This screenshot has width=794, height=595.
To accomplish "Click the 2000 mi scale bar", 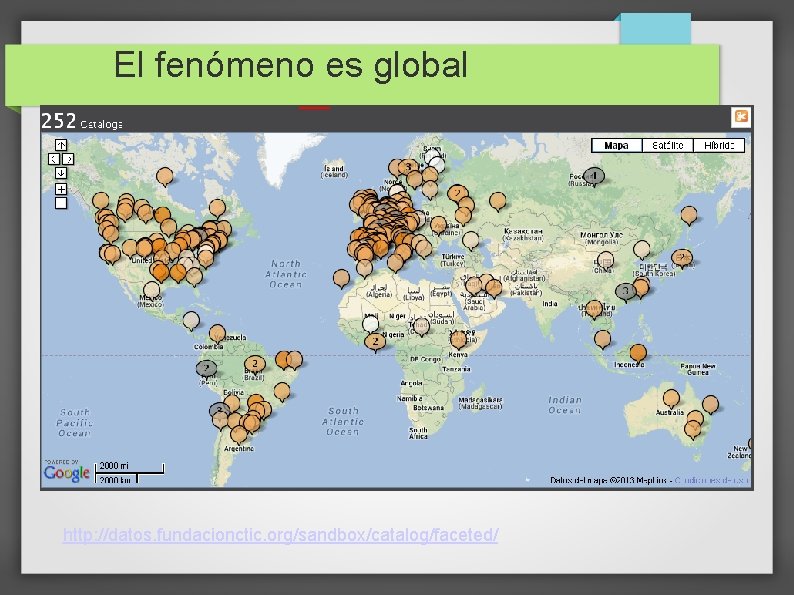I will click(x=130, y=466).
